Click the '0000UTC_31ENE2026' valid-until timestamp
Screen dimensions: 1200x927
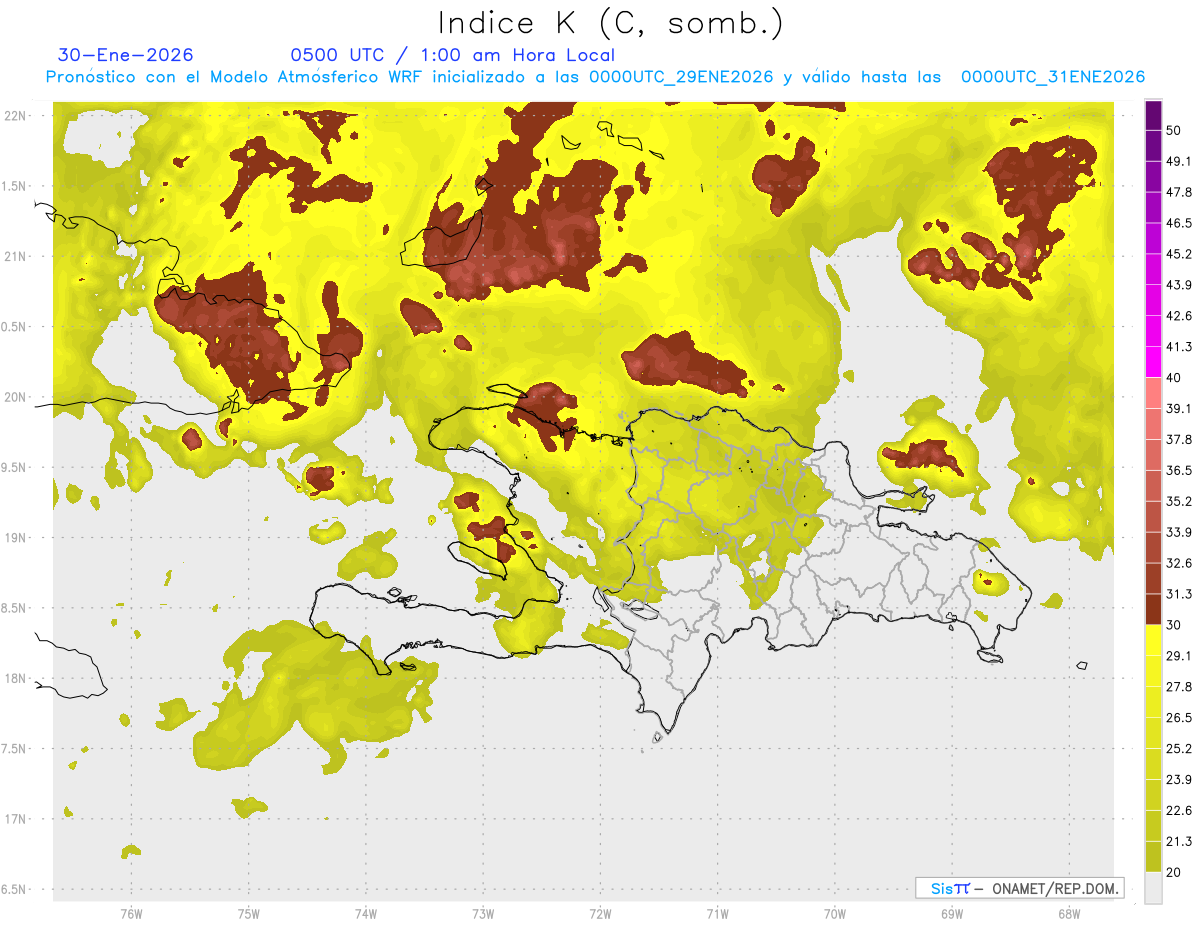pyautogui.click(x=1052, y=77)
